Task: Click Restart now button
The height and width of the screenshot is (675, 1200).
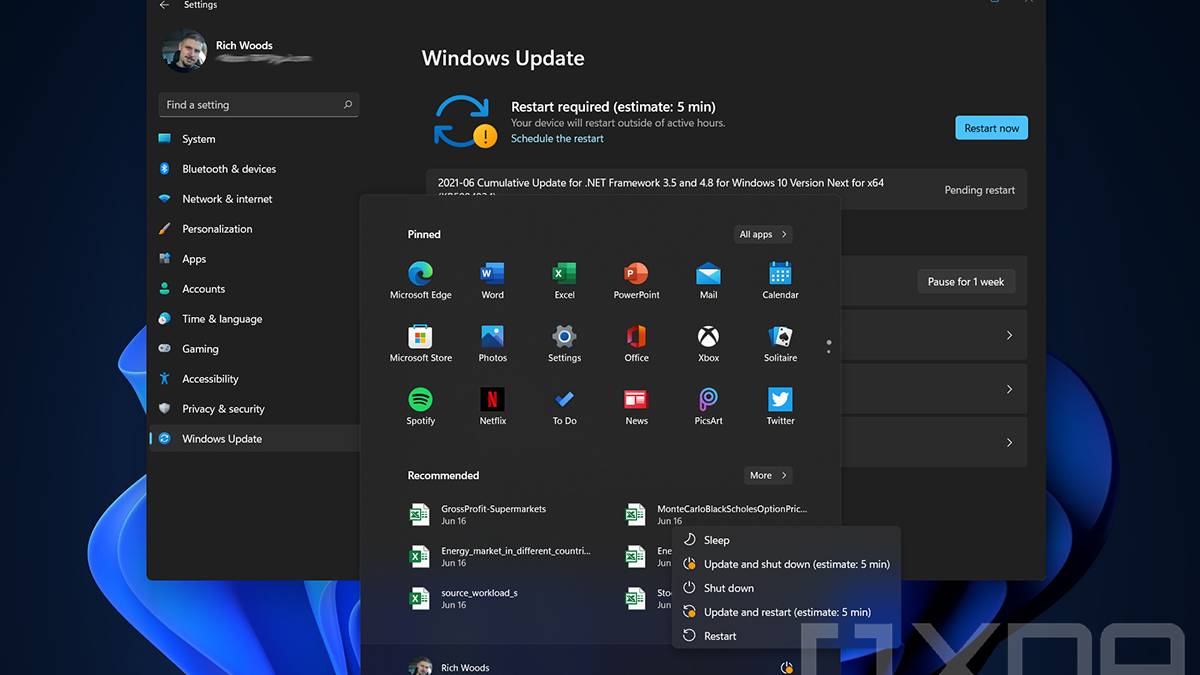Action: point(991,128)
